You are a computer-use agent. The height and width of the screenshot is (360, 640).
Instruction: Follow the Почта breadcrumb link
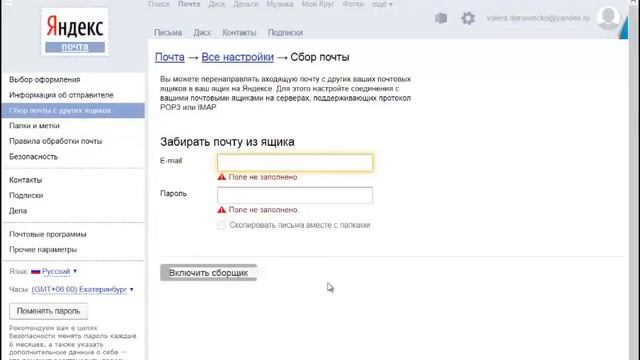pos(170,57)
